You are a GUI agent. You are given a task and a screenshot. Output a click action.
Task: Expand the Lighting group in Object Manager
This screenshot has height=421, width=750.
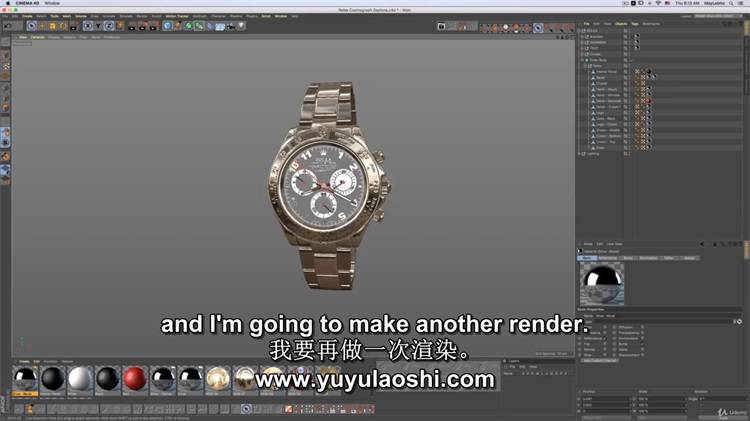click(x=579, y=154)
